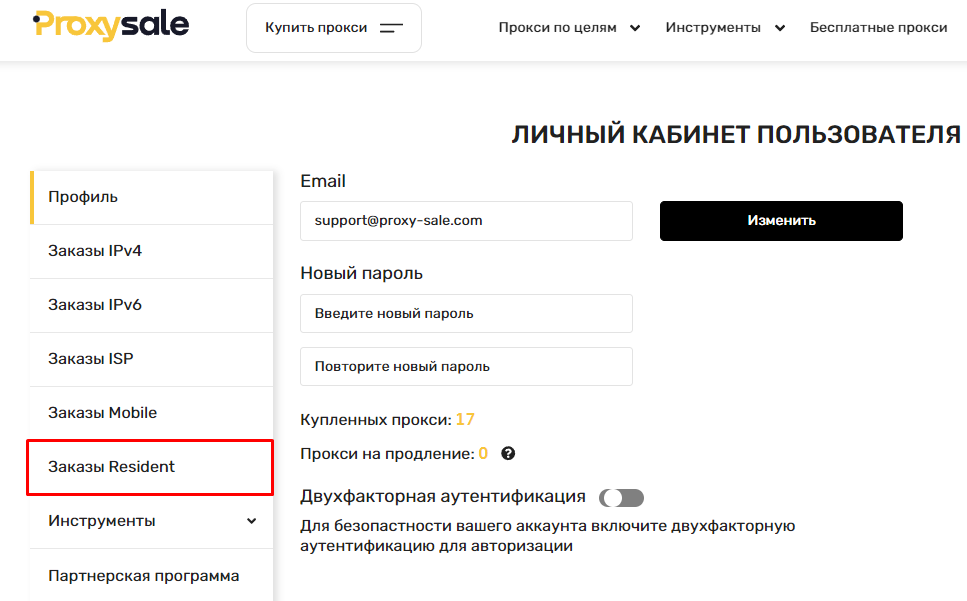Focus the Email input field

point(466,221)
